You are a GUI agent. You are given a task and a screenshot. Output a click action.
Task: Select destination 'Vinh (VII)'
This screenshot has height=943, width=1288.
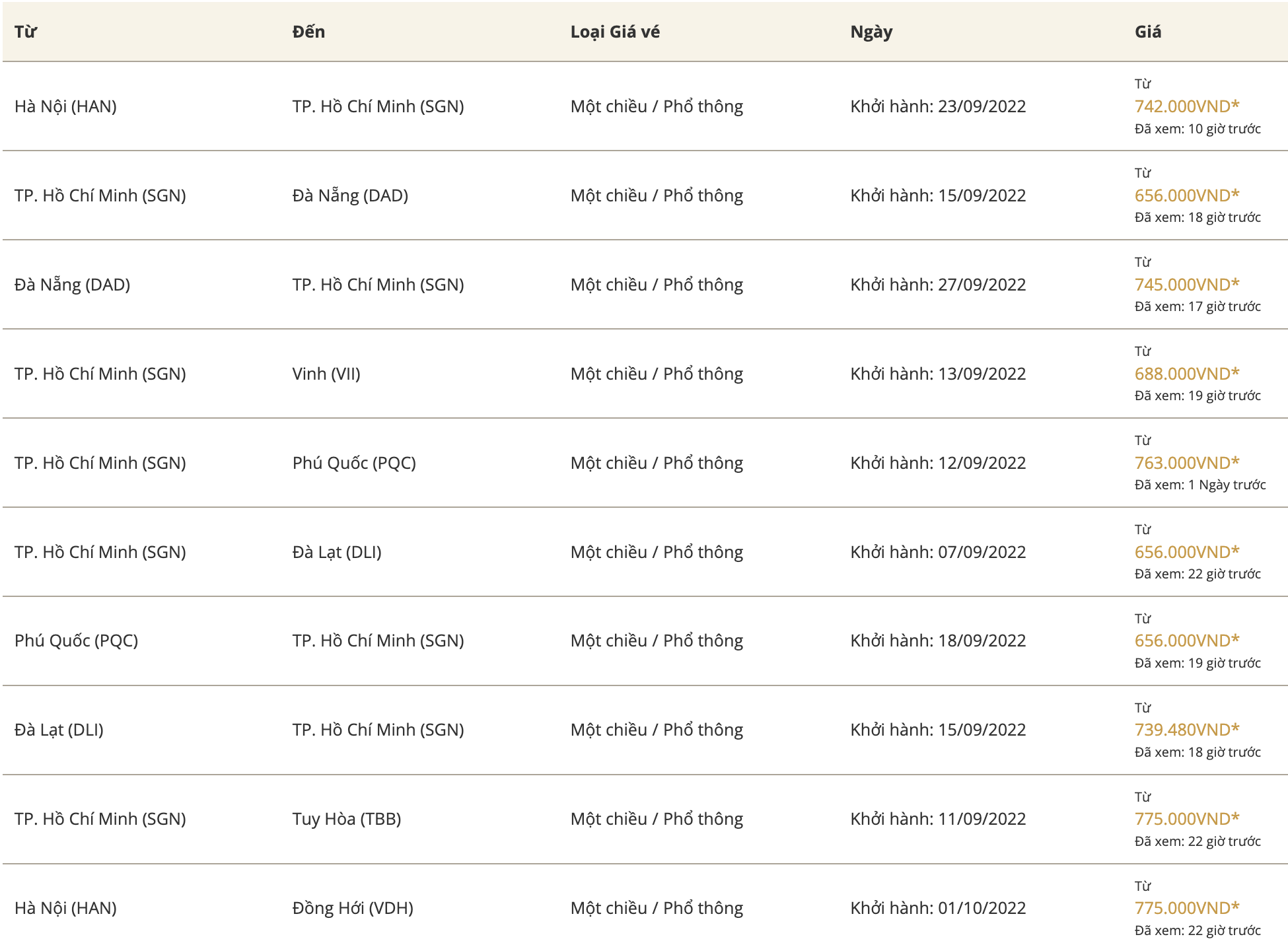[x=326, y=374]
